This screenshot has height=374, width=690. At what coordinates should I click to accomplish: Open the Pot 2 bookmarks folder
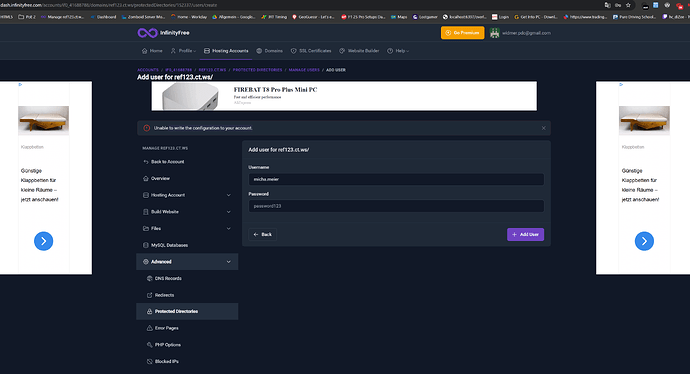(x=27, y=17)
